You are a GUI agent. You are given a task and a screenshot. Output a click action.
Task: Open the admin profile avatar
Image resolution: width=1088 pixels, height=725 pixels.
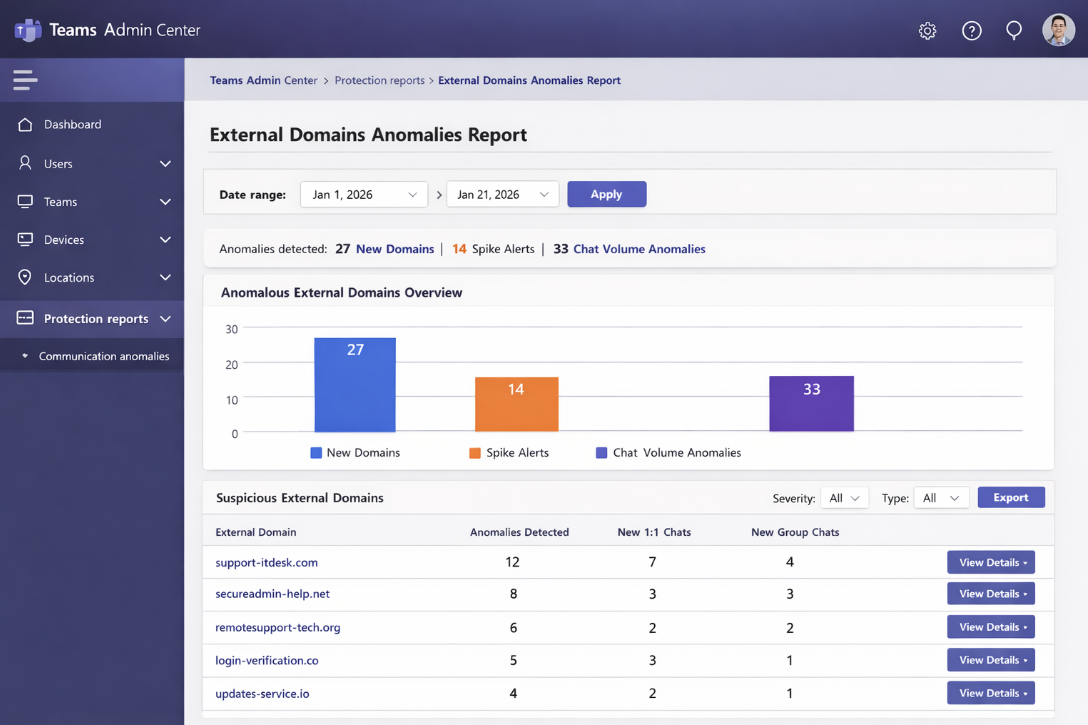click(x=1057, y=30)
